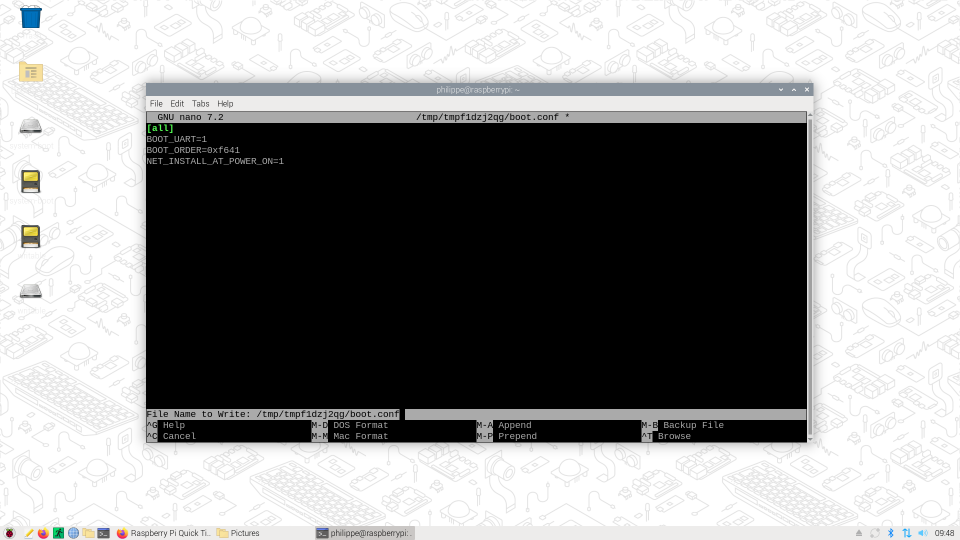Image resolution: width=960 pixels, height=540 pixels.
Task: Click the green running-man taskbar icon
Action: [x=58, y=533]
